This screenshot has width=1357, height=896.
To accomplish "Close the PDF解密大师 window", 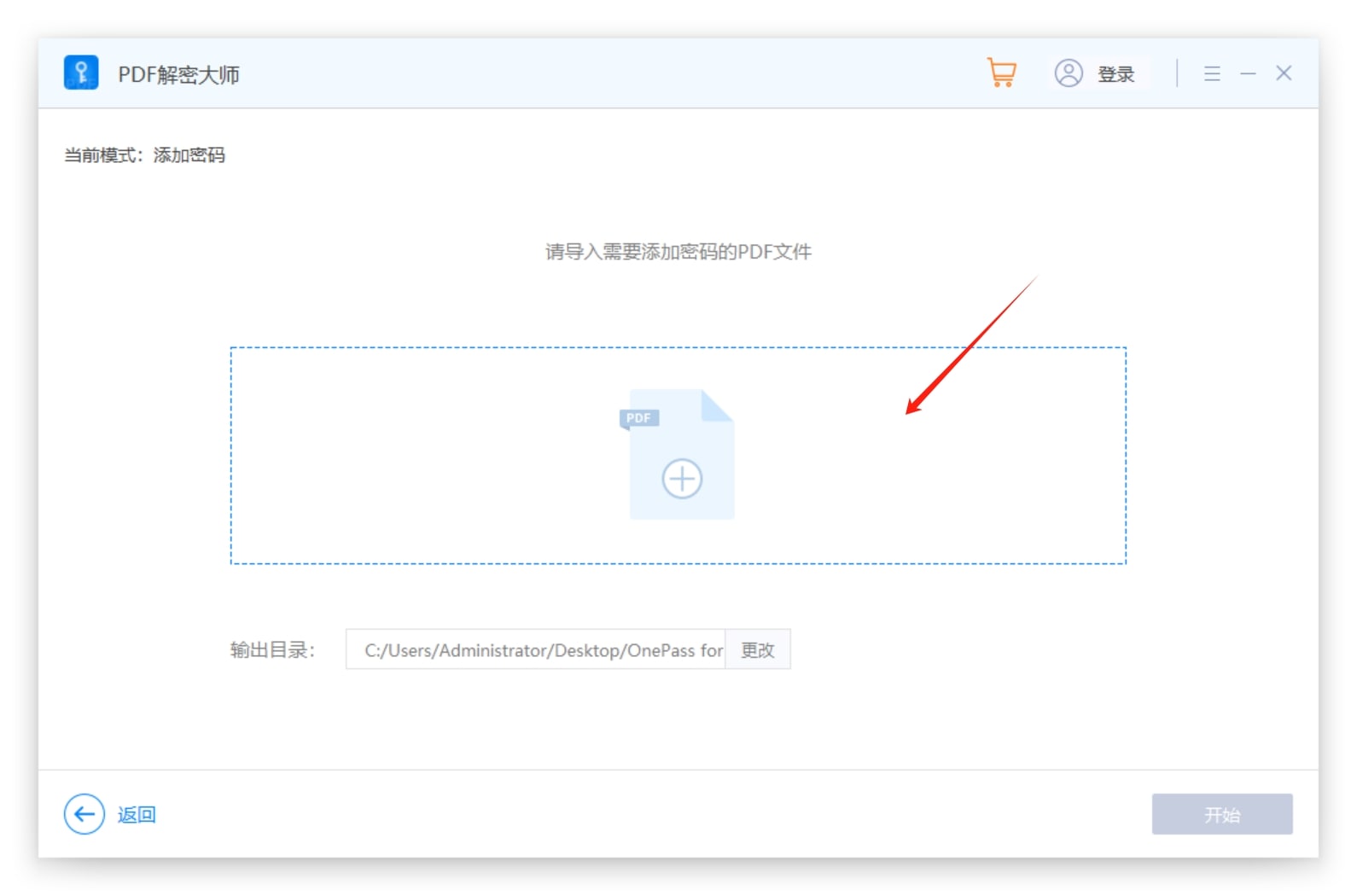I will 1284,73.
